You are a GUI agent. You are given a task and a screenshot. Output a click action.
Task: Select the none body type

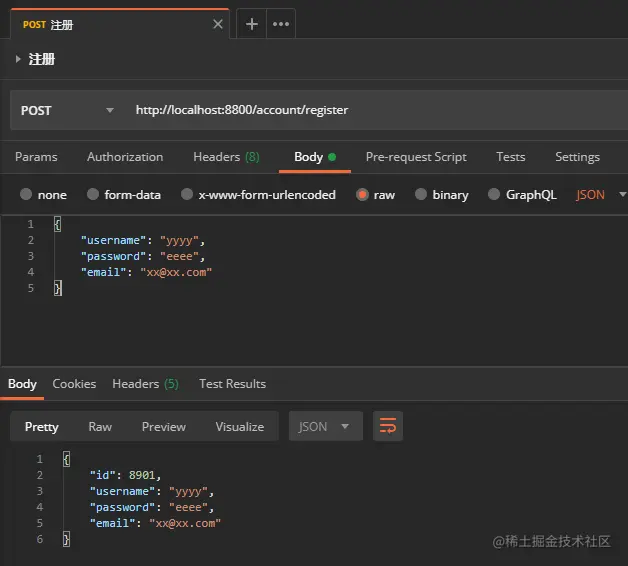pos(43,195)
